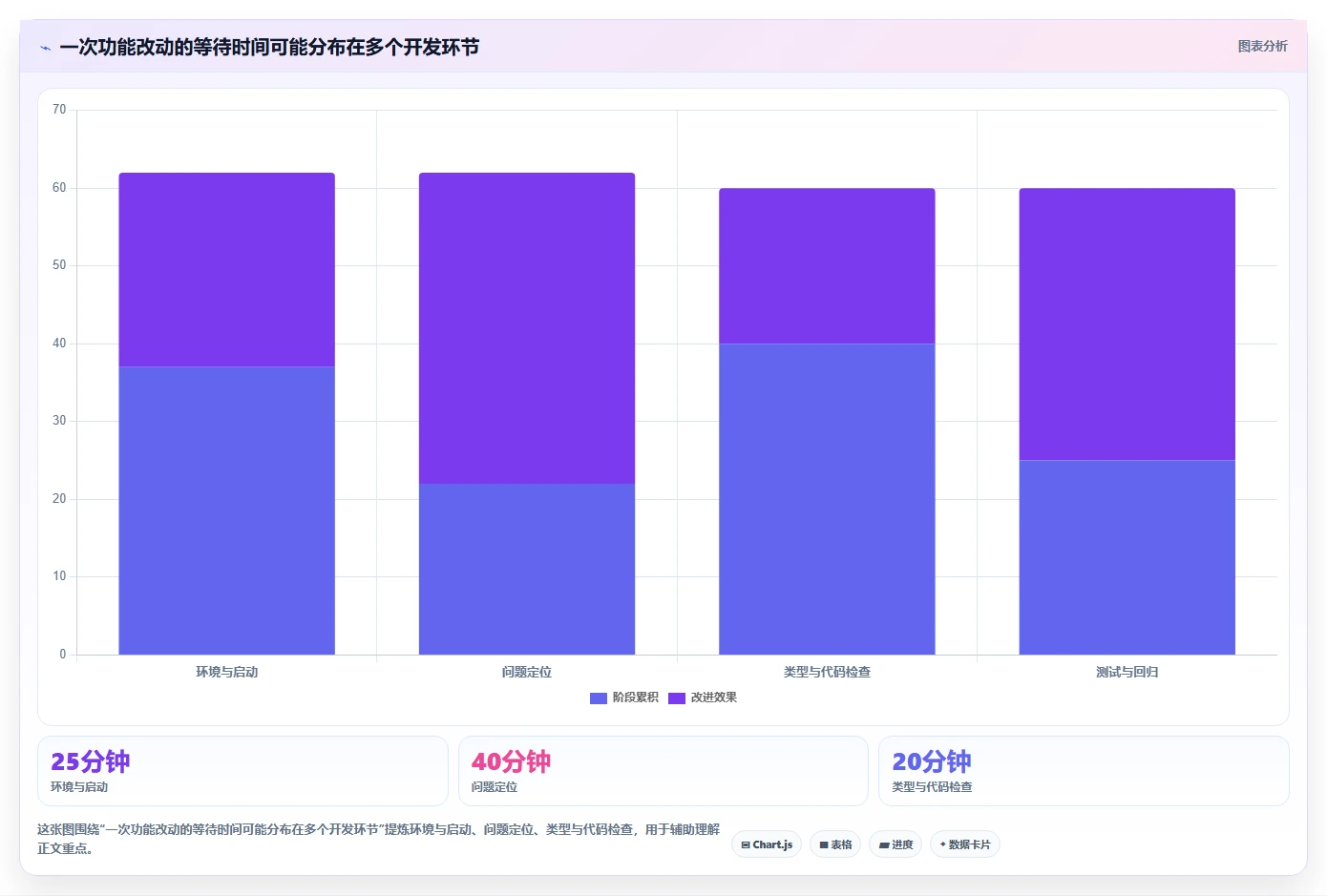Click the 环境与启动 caption in the 25分钟 card
This screenshot has height=896, width=1327.
[x=79, y=787]
